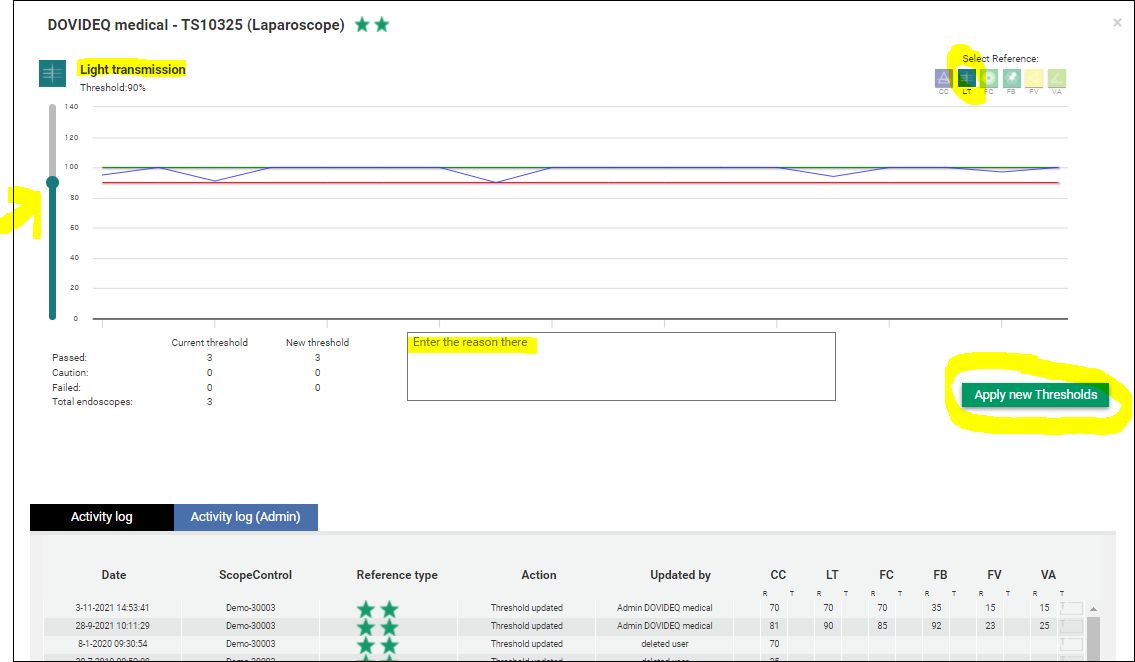Switch to the Activity log tab
The image size is (1135, 662).
point(101,517)
